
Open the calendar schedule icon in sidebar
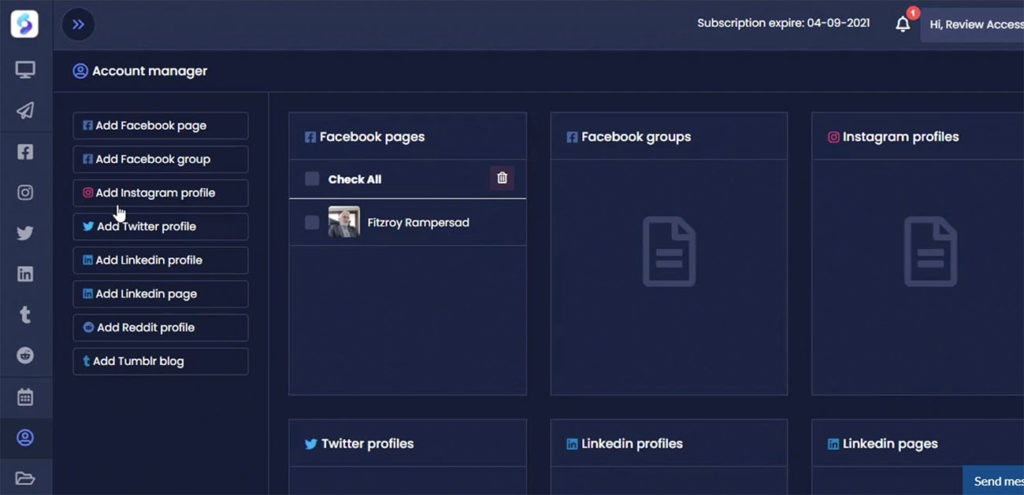[25, 397]
